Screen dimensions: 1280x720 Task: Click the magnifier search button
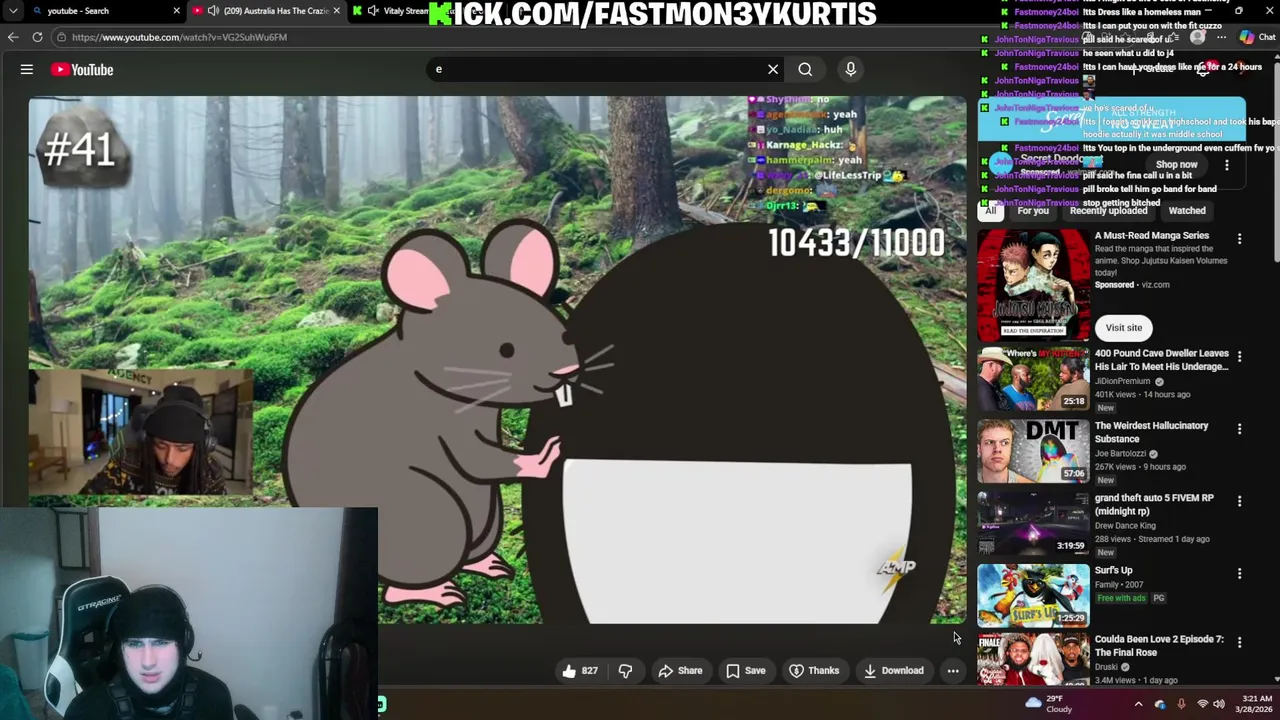point(805,69)
